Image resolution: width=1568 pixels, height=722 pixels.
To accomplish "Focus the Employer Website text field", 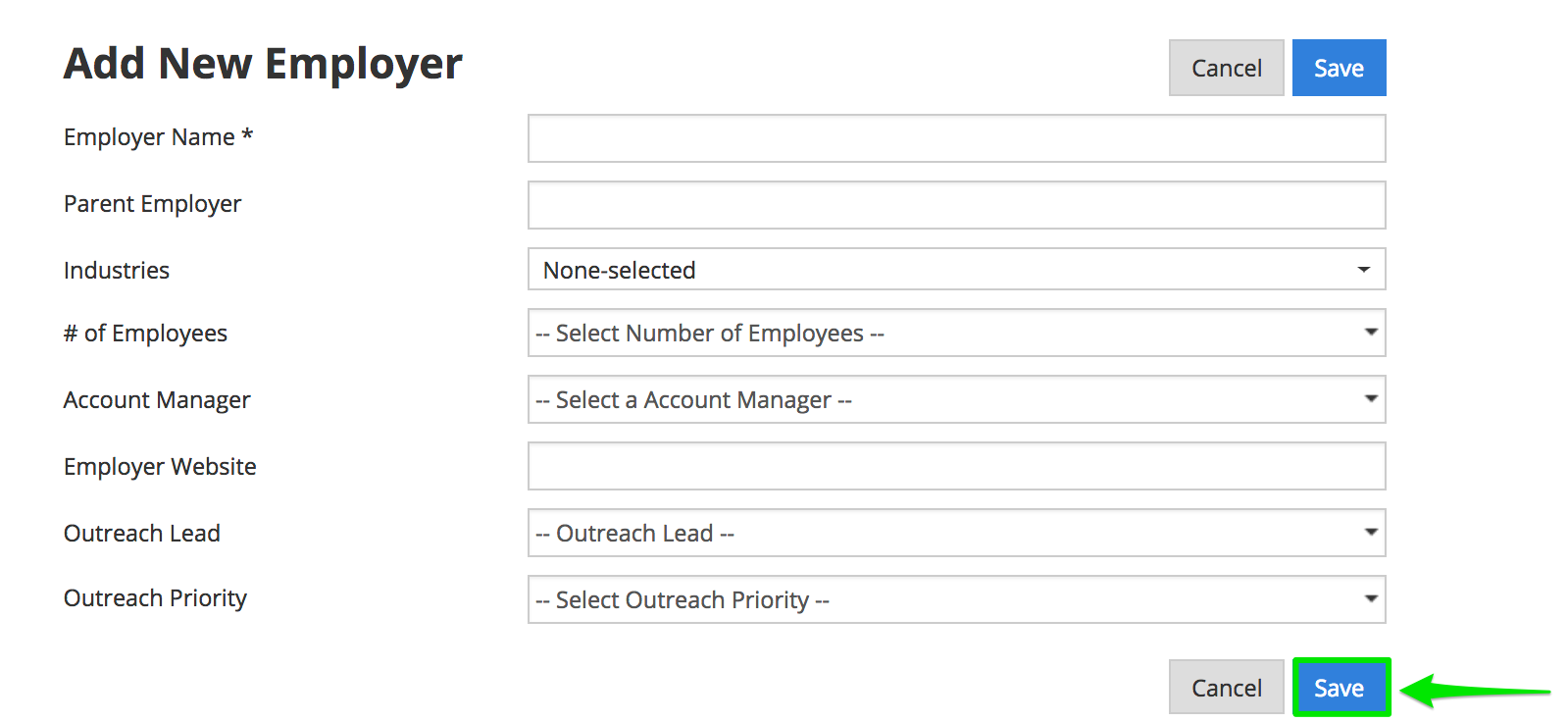I will (x=956, y=466).
